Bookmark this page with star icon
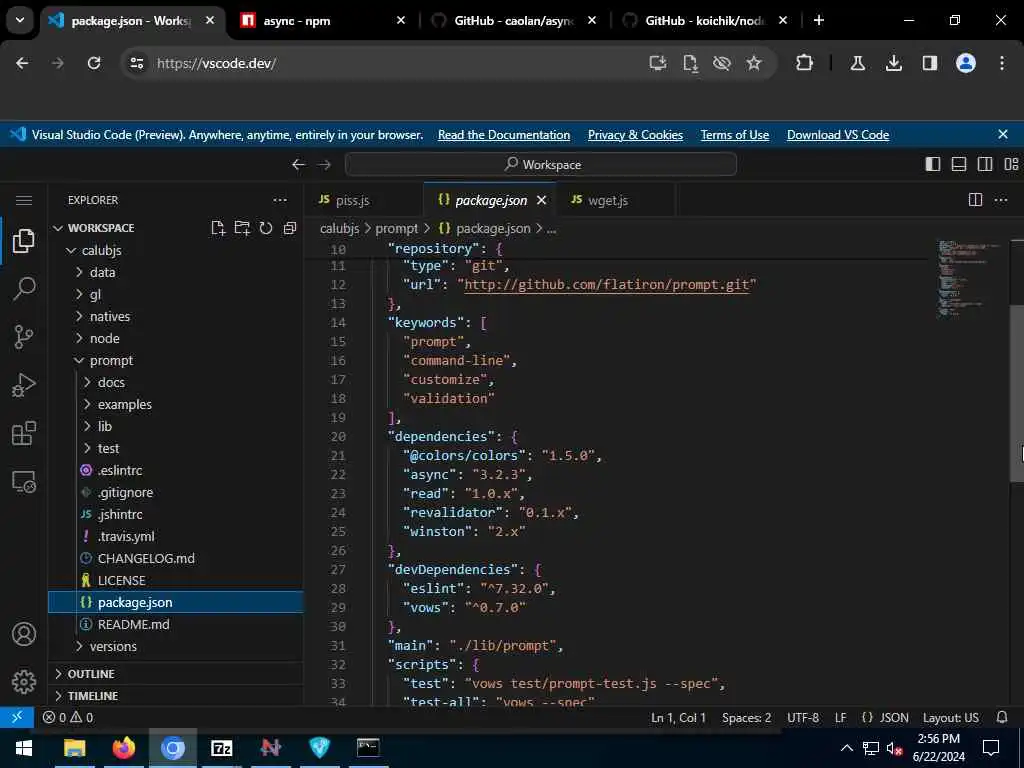The height and width of the screenshot is (768, 1024). pyautogui.click(x=754, y=63)
